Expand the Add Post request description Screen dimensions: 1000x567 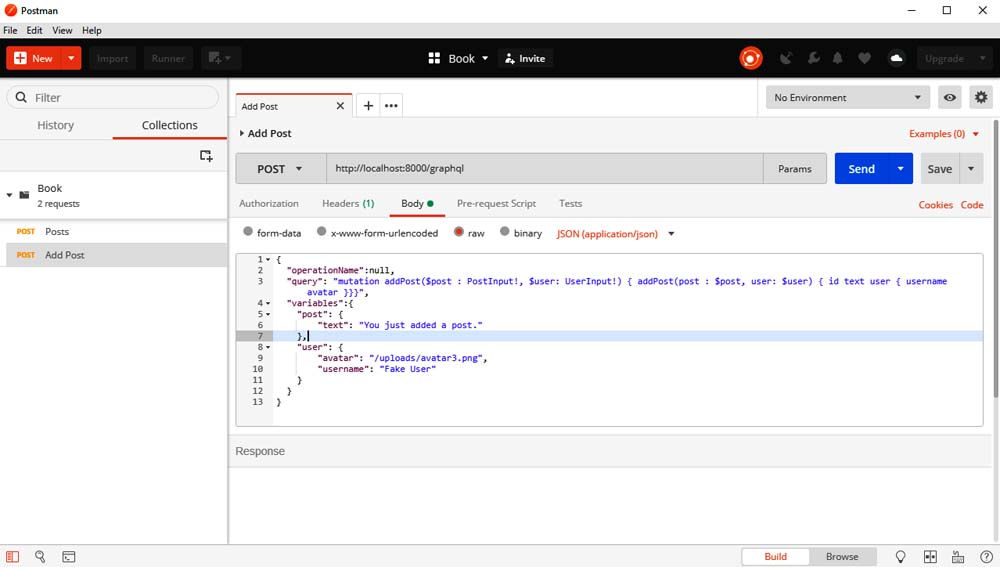click(242, 133)
